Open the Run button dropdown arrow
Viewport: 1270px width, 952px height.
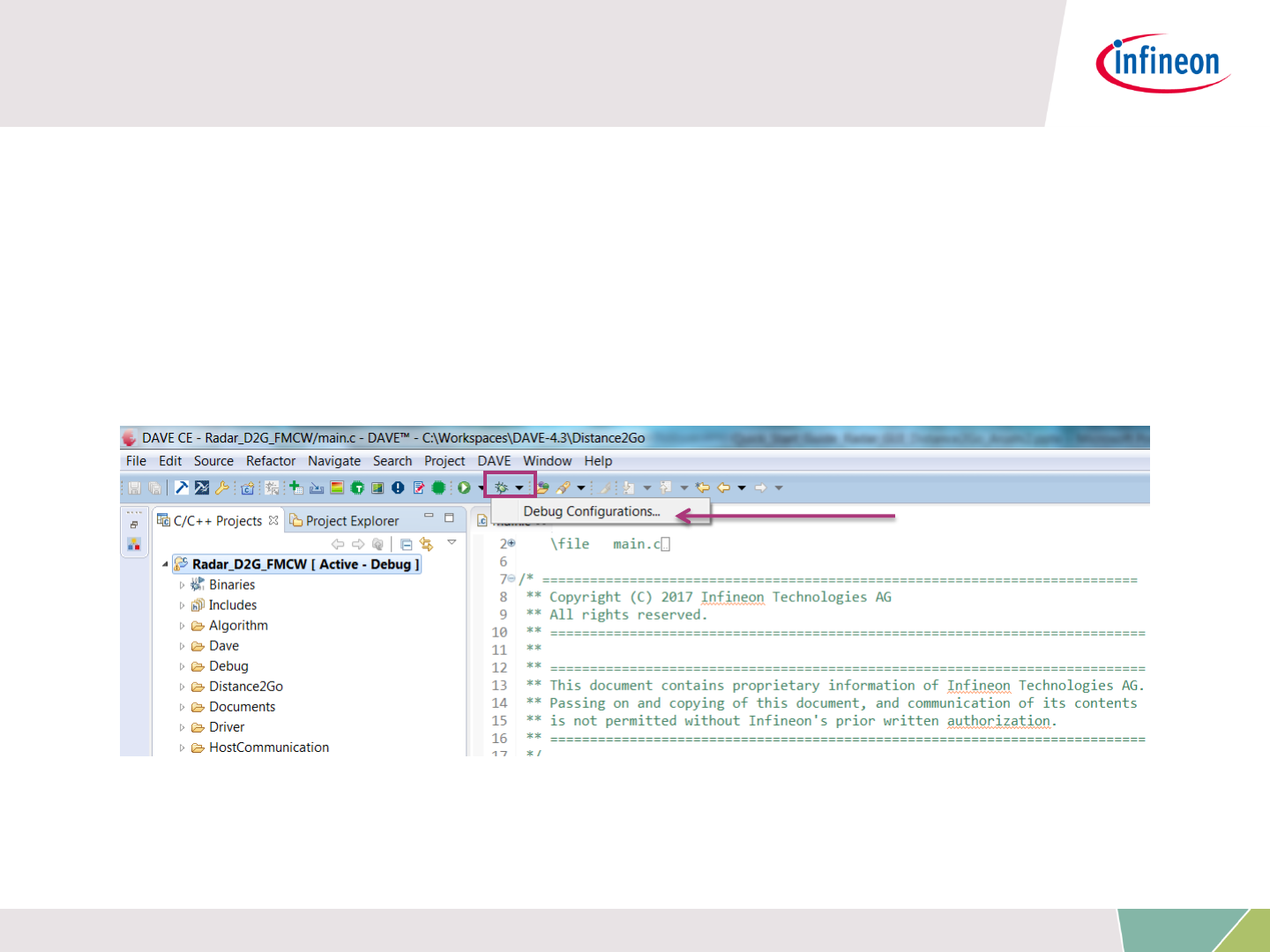coord(481,488)
